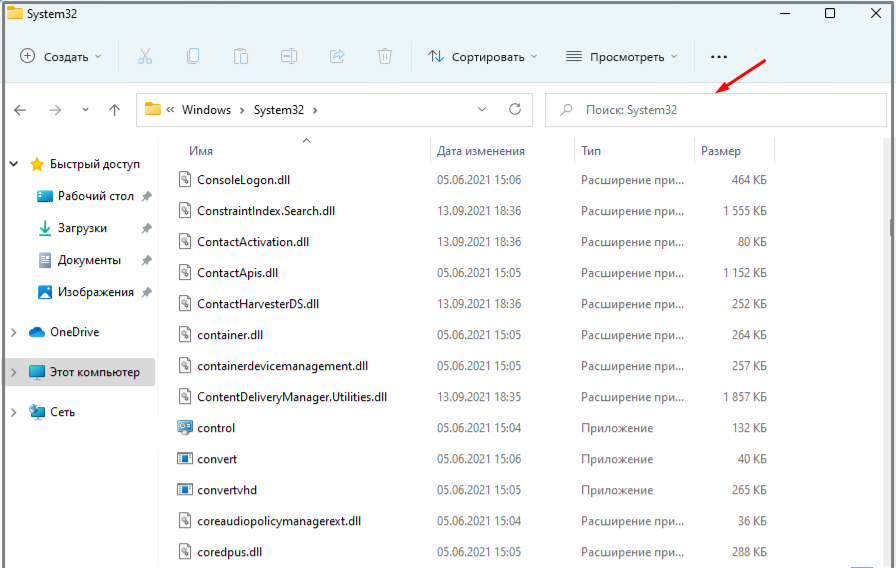Sort by Дата изменения column header
The image size is (896, 568).
click(x=481, y=151)
